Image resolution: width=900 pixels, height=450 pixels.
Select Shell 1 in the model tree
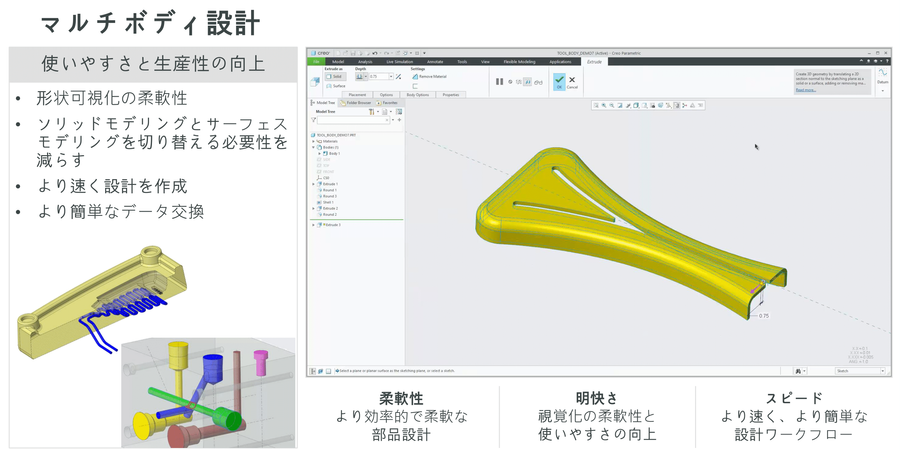tap(330, 202)
